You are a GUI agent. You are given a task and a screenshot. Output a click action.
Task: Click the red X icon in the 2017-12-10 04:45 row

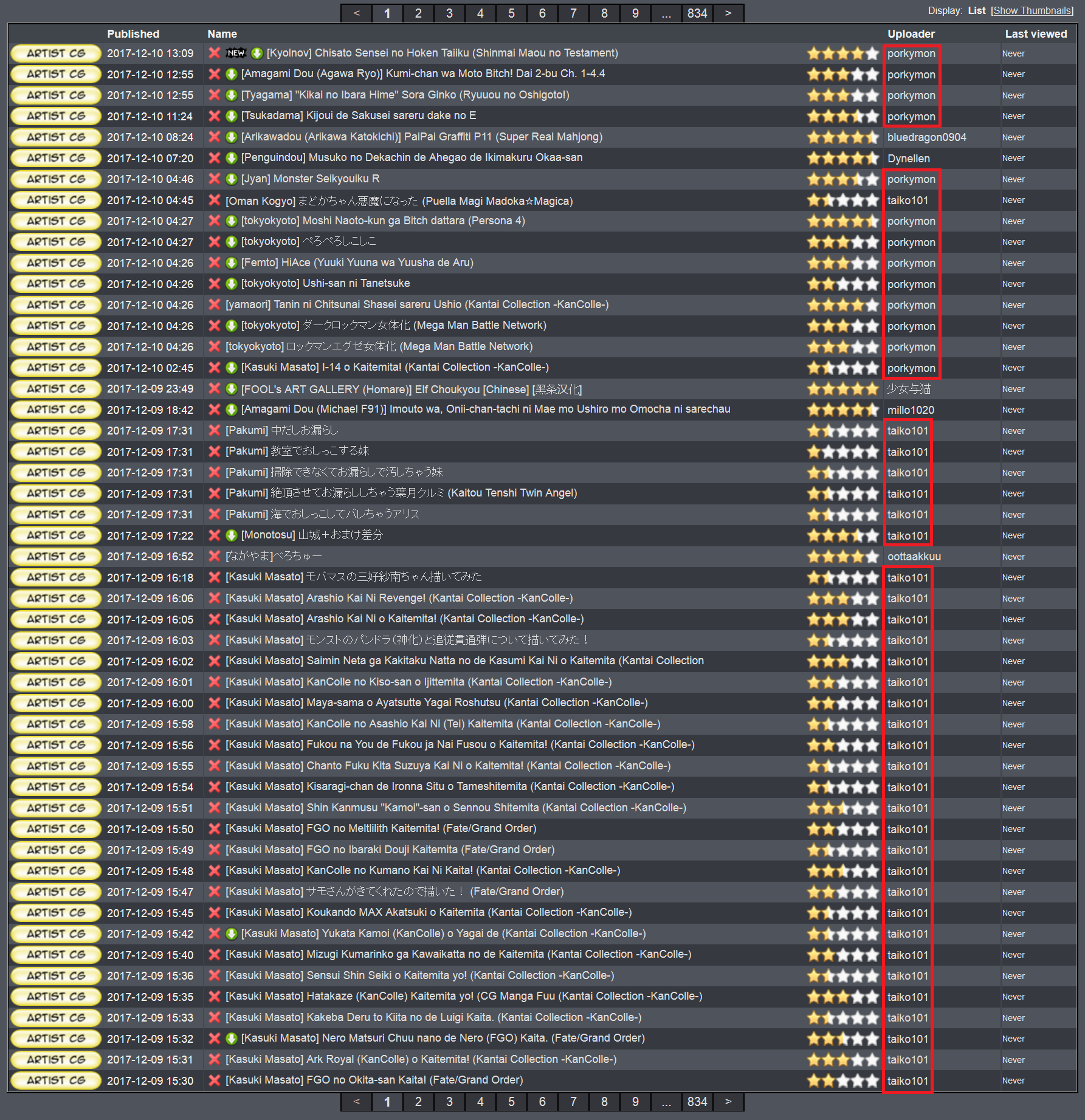[214, 200]
